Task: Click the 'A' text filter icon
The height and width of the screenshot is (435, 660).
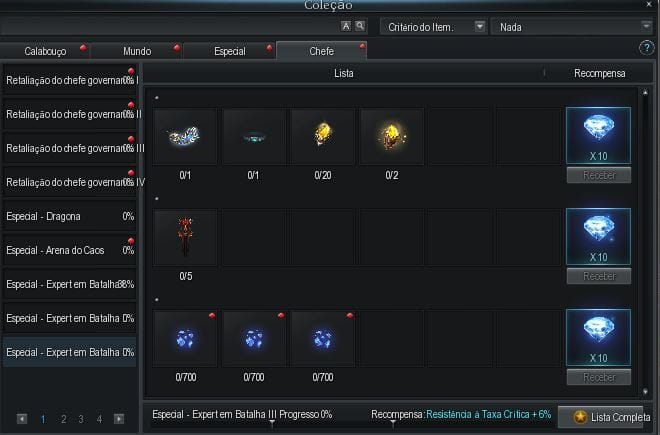Action: click(346, 27)
